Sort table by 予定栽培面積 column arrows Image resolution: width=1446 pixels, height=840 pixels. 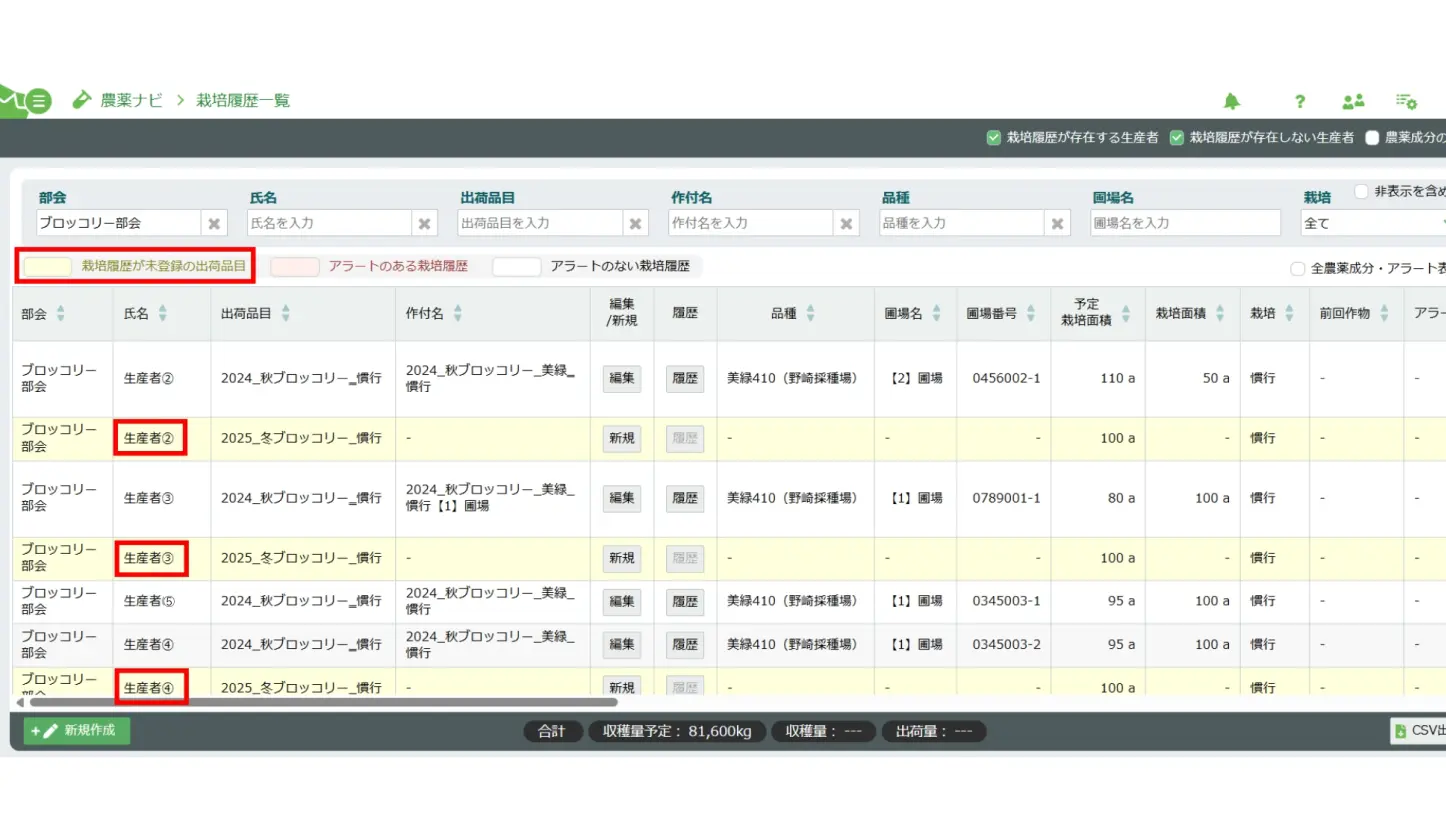[x=1127, y=314]
